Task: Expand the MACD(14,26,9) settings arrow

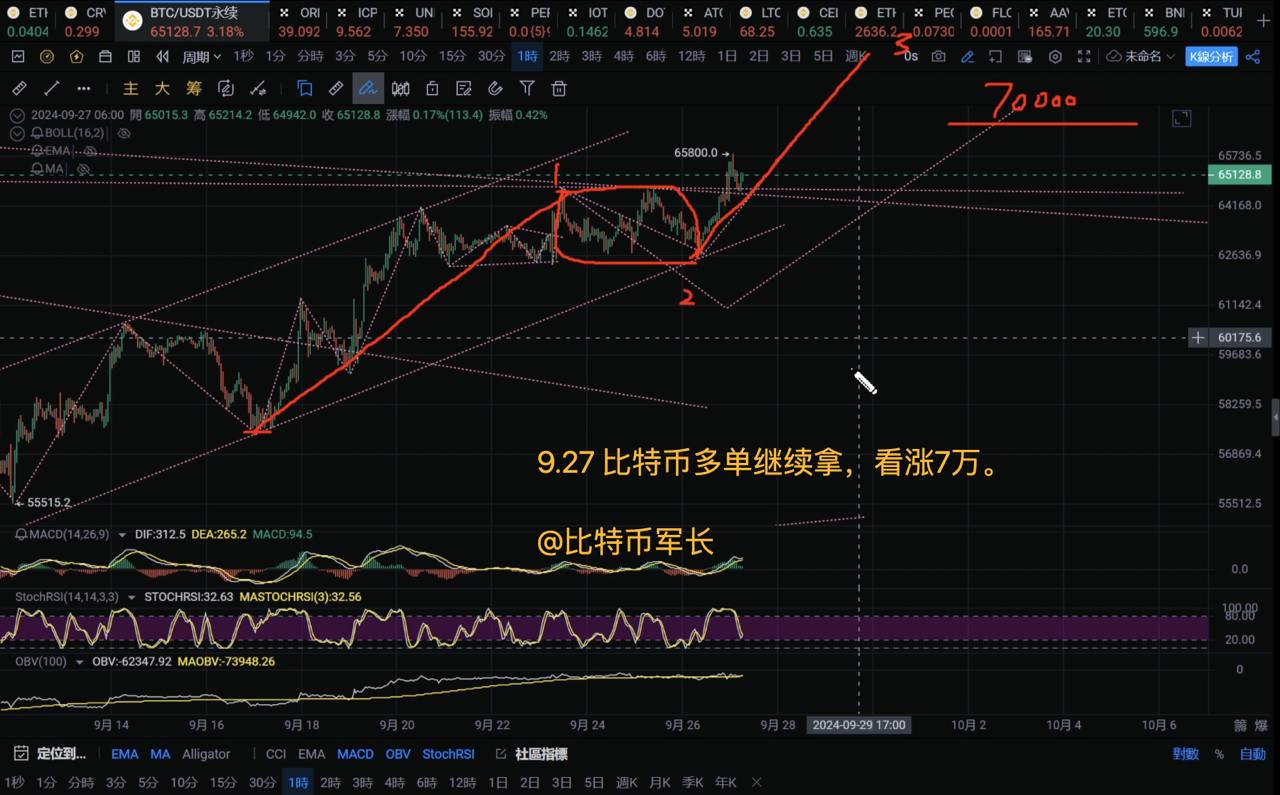Action: [122, 535]
